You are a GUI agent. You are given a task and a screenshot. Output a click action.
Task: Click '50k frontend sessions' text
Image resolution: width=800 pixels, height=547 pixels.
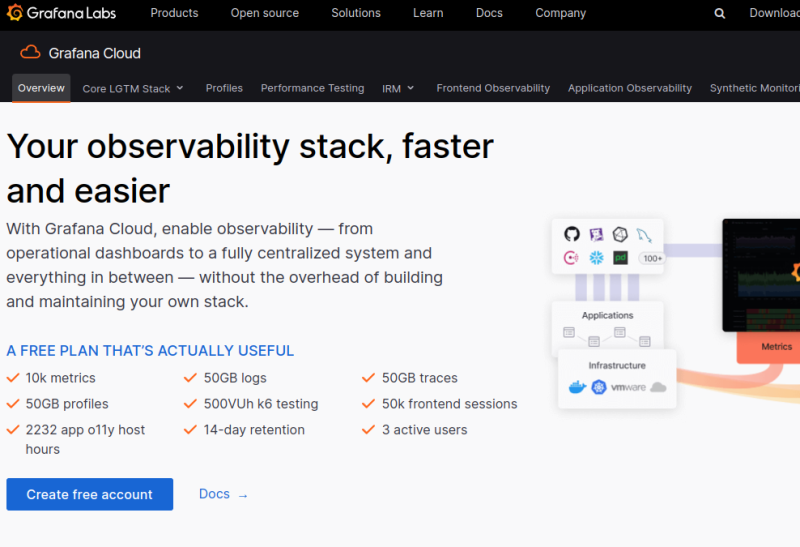point(449,404)
